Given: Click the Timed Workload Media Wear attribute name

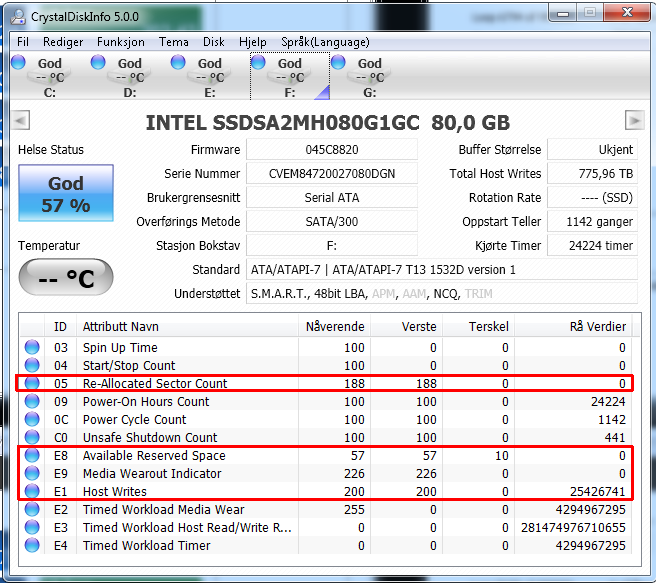Looking at the screenshot, I should click(x=164, y=509).
